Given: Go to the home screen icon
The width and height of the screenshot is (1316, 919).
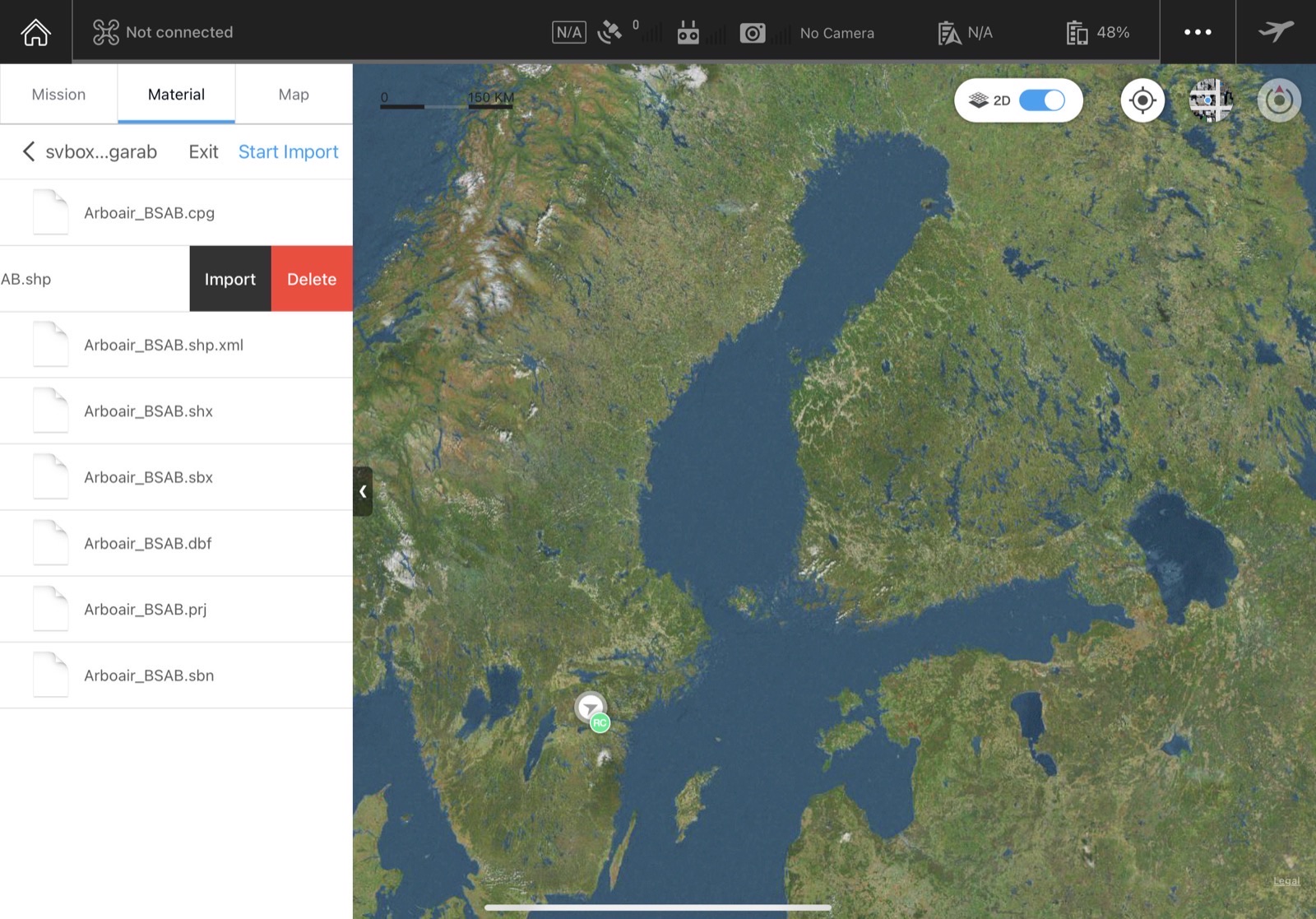Looking at the screenshot, I should pyautogui.click(x=35, y=32).
